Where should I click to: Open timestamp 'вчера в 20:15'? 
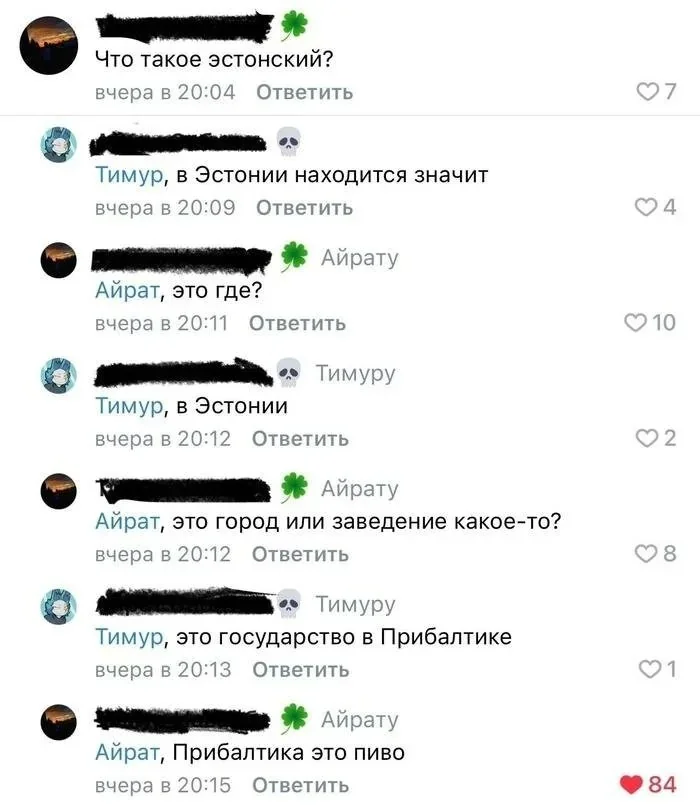(163, 785)
